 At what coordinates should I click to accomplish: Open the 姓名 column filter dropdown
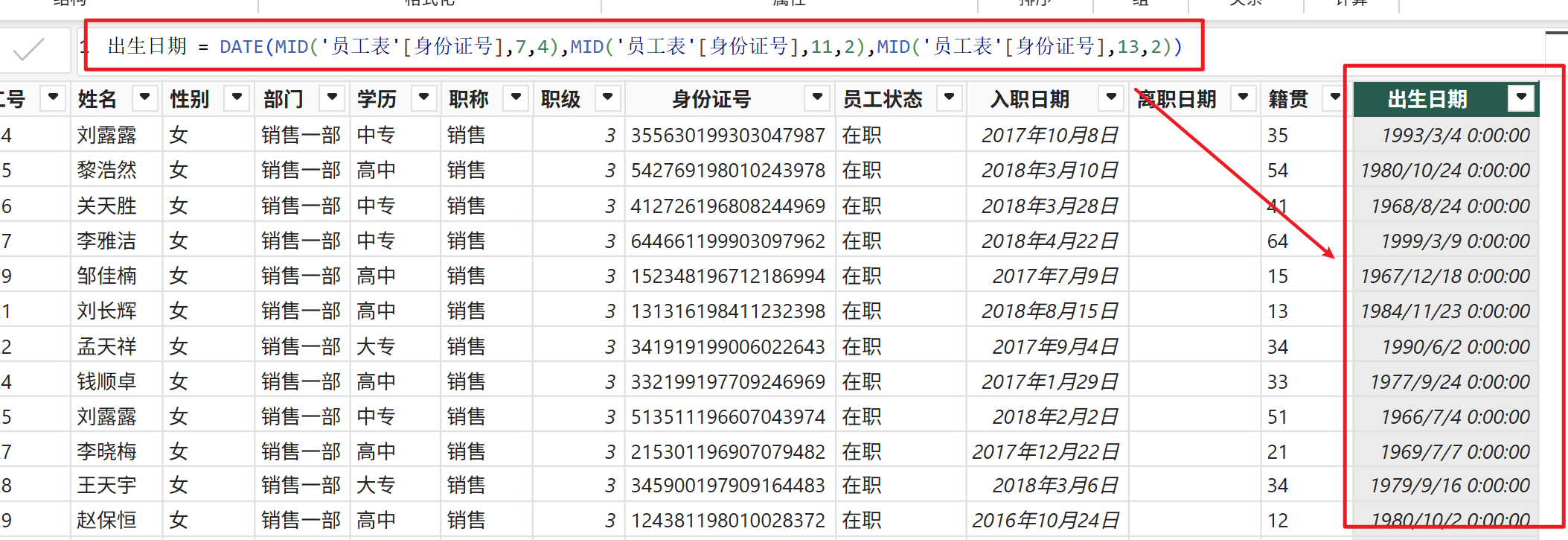click(x=144, y=98)
